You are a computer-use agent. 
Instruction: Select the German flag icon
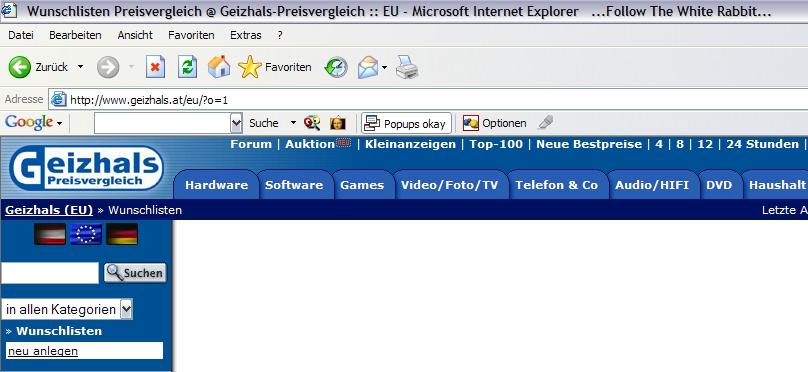[122, 234]
